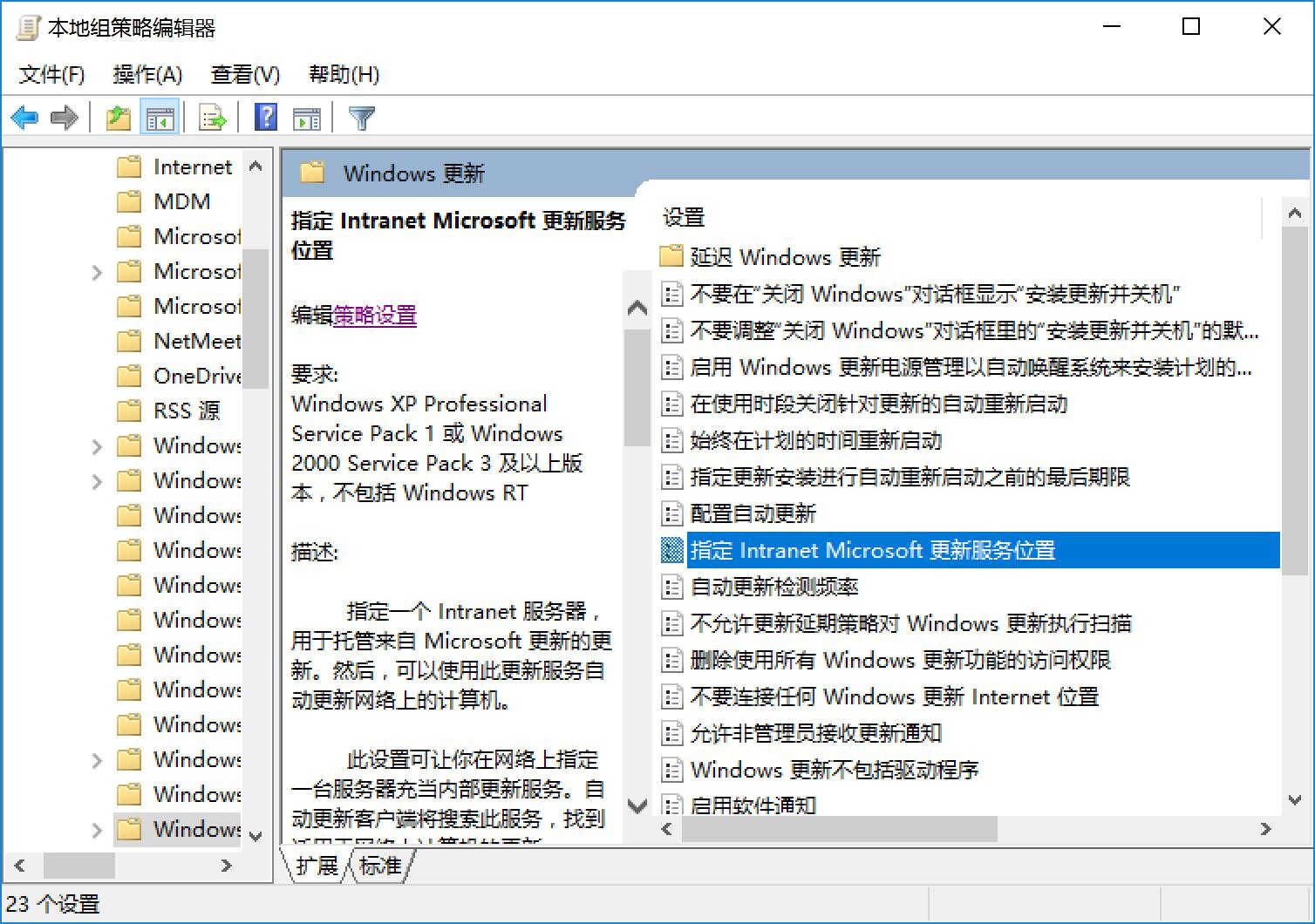1315x924 pixels.
Task: Expand the selected Windows folder at tree bottom
Action: pyautogui.click(x=97, y=830)
